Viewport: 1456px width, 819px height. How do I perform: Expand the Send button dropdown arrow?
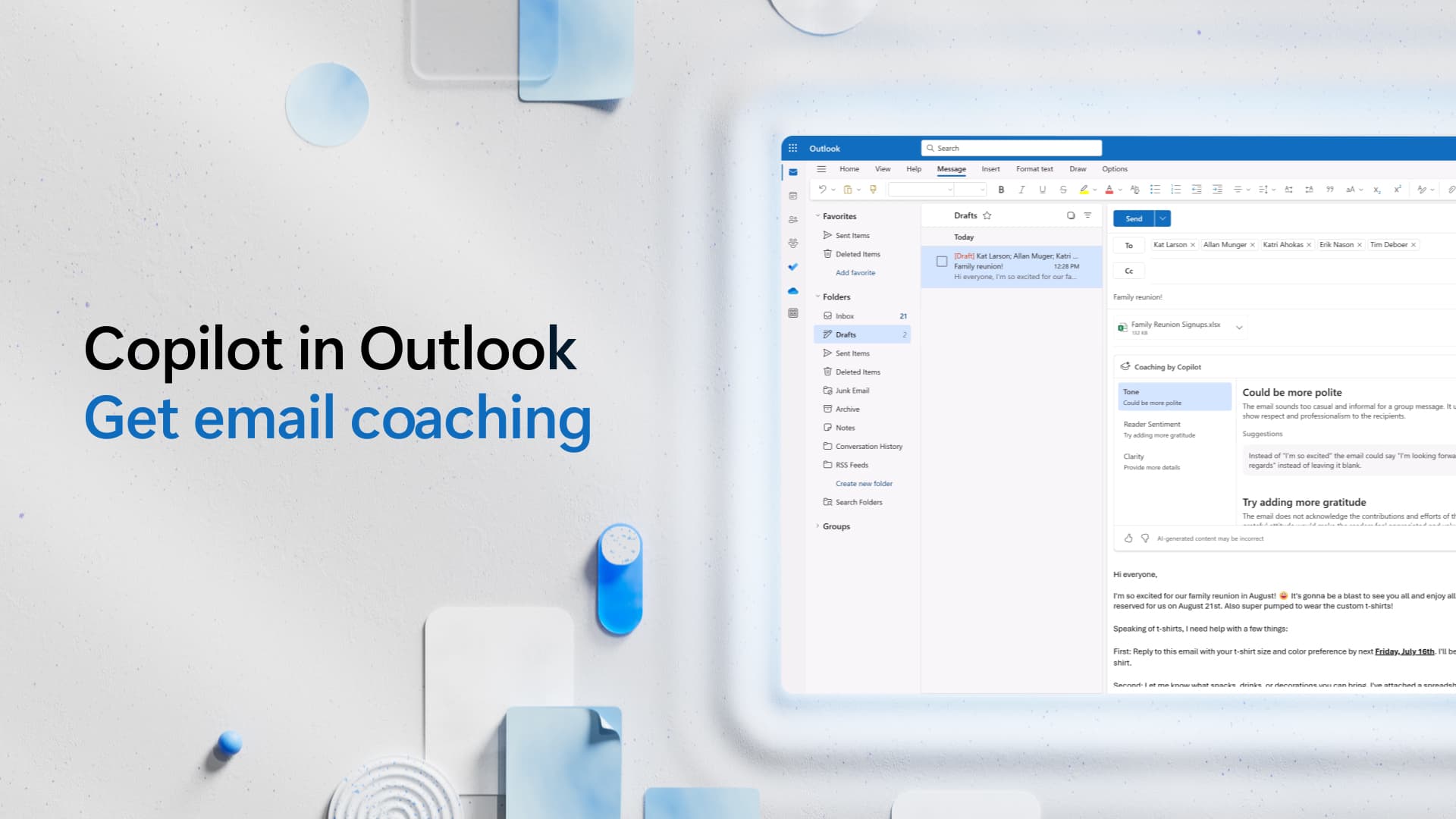tap(1161, 218)
